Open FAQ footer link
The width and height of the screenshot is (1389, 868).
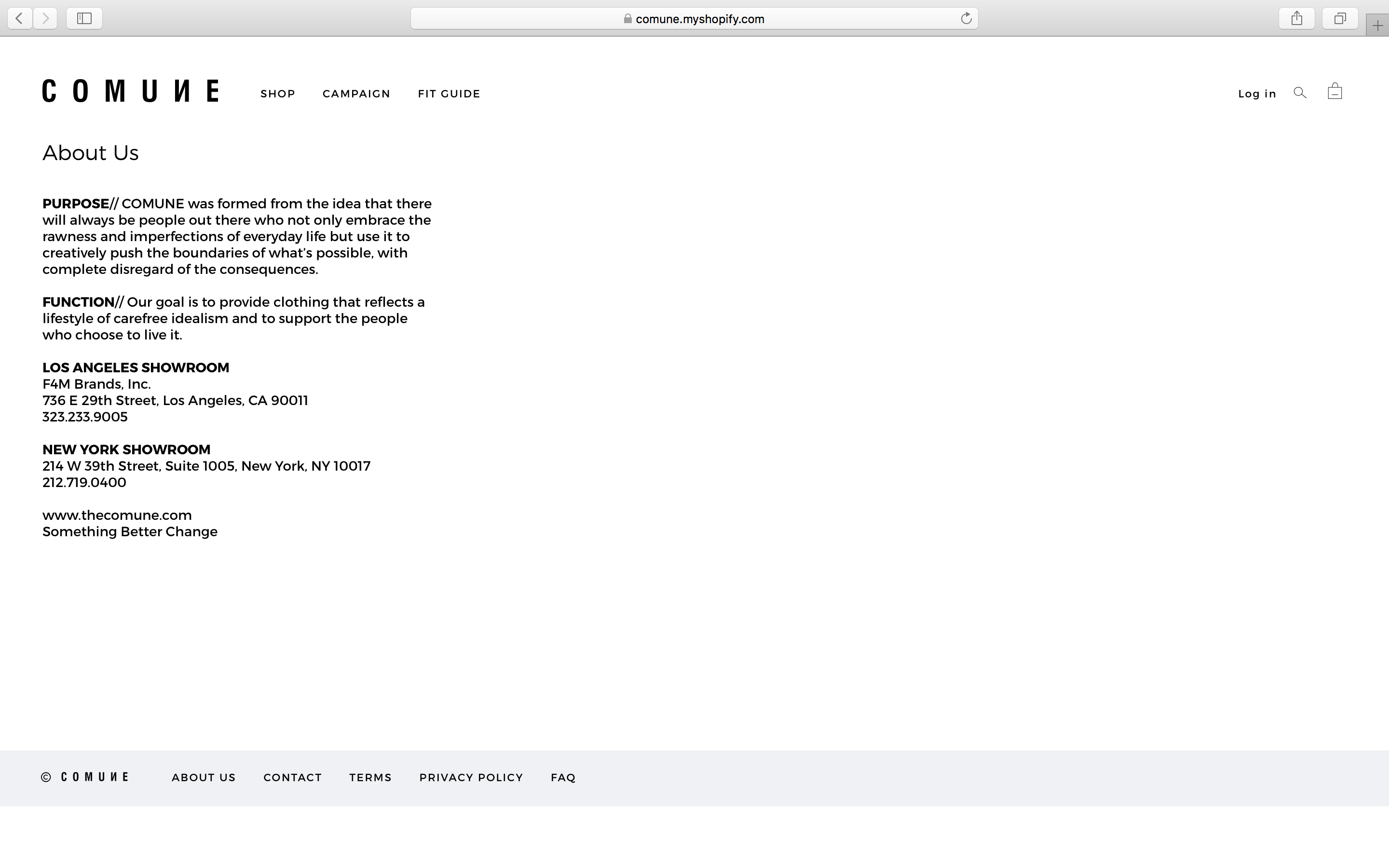click(x=563, y=777)
